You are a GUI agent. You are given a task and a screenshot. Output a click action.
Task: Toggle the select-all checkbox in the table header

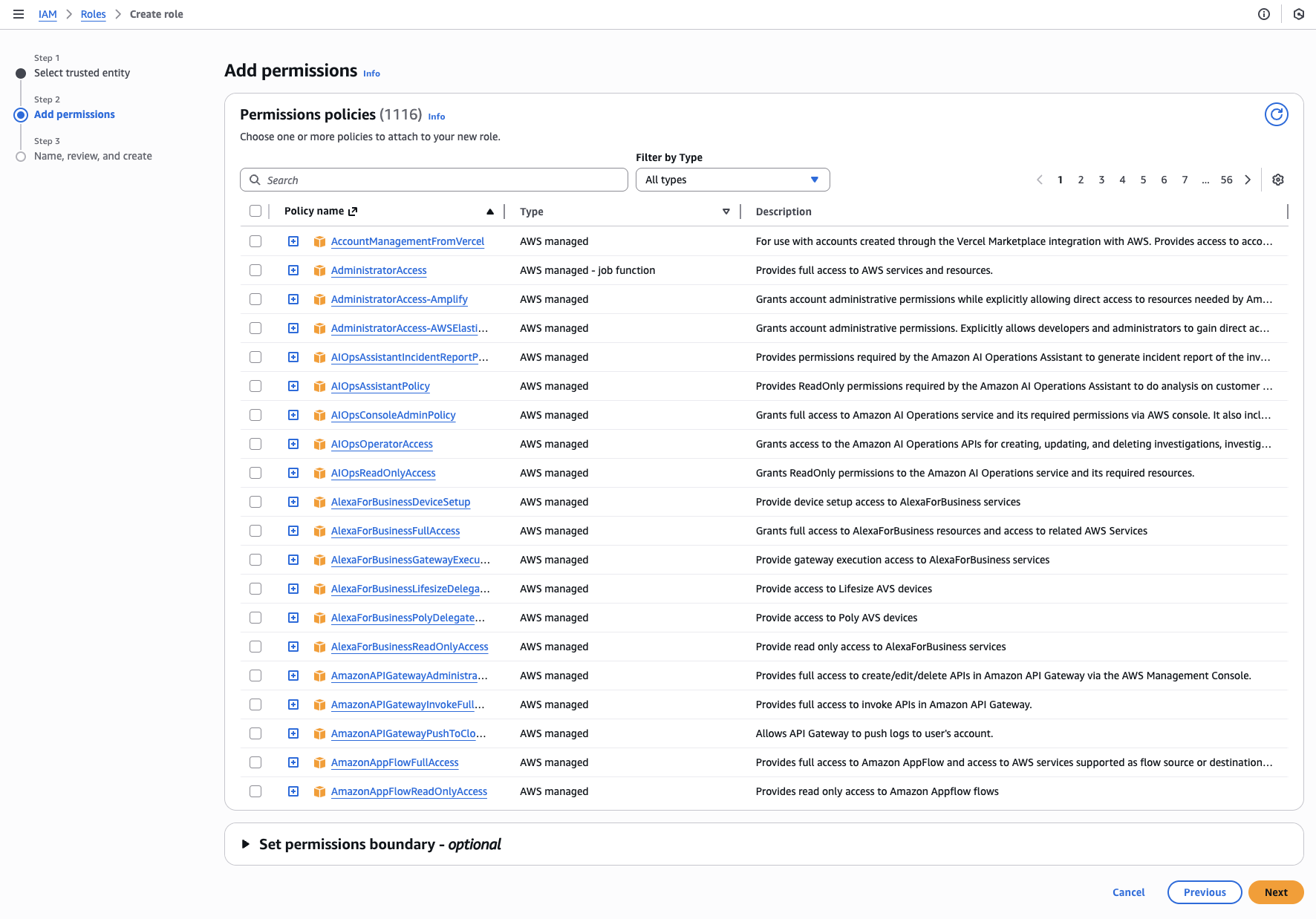255,211
